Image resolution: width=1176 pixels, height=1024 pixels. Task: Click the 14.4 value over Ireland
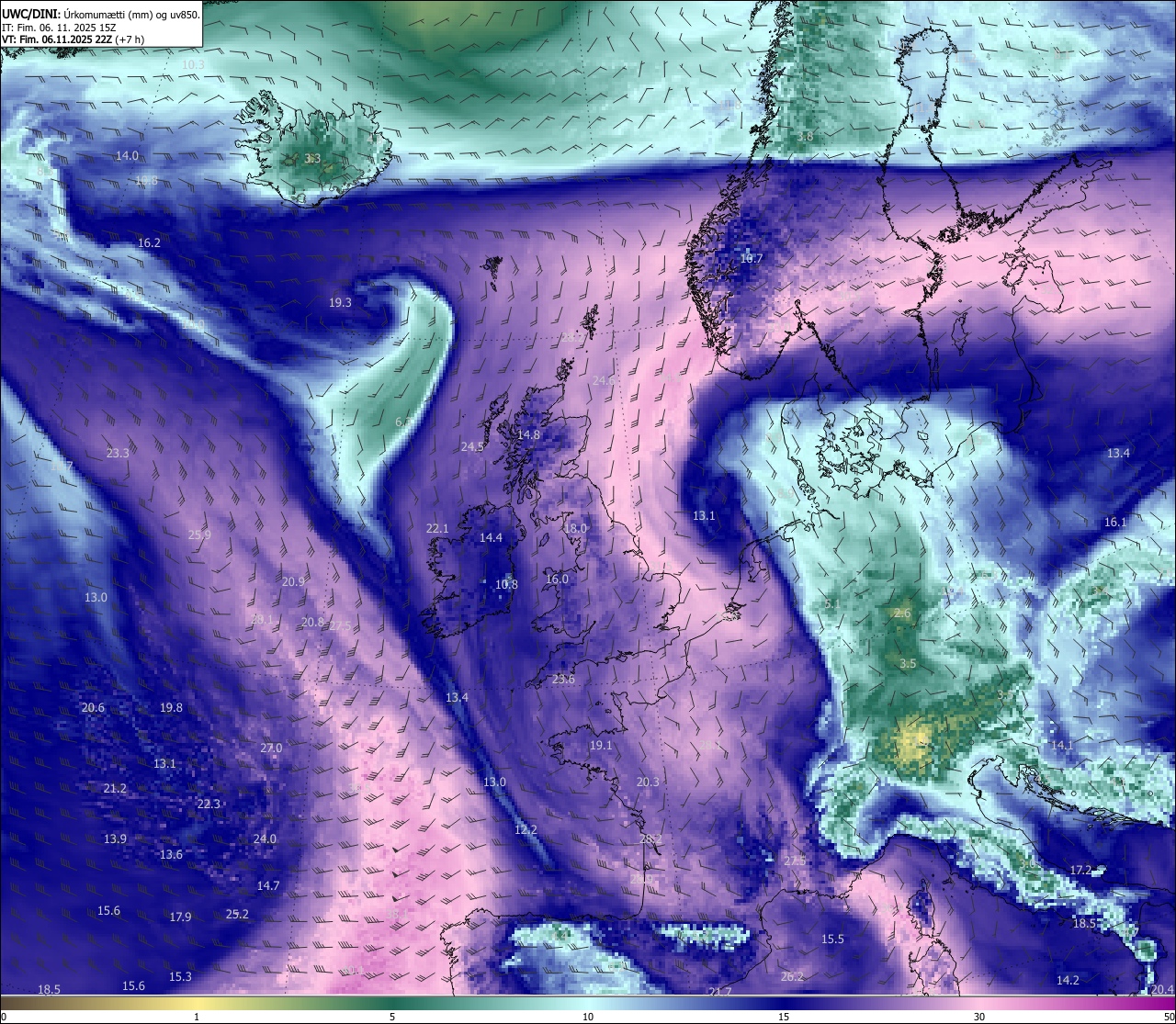point(492,537)
